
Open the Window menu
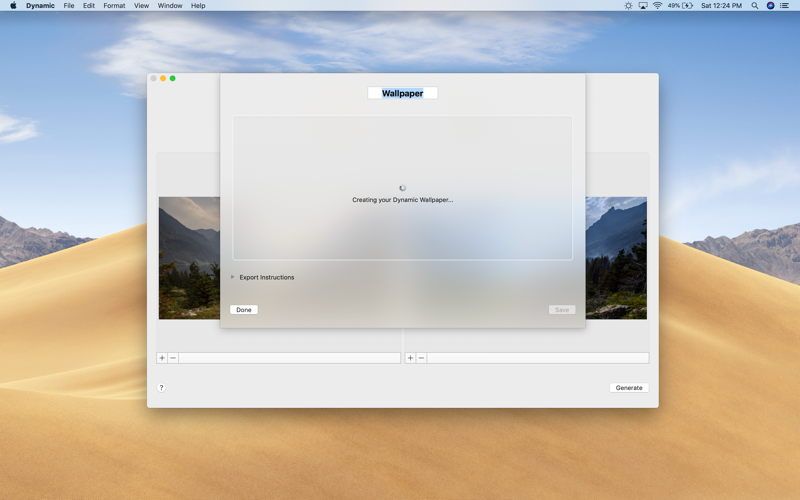[x=170, y=6]
